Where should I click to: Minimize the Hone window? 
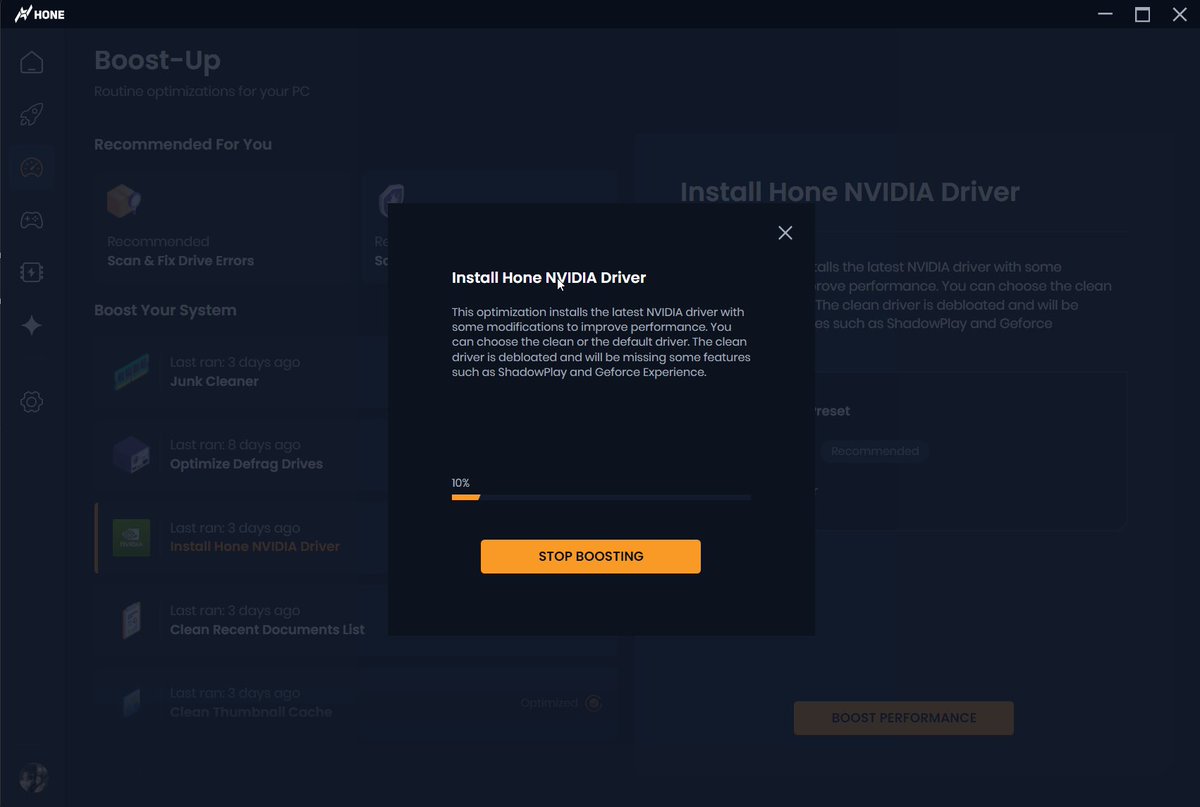[x=1106, y=14]
